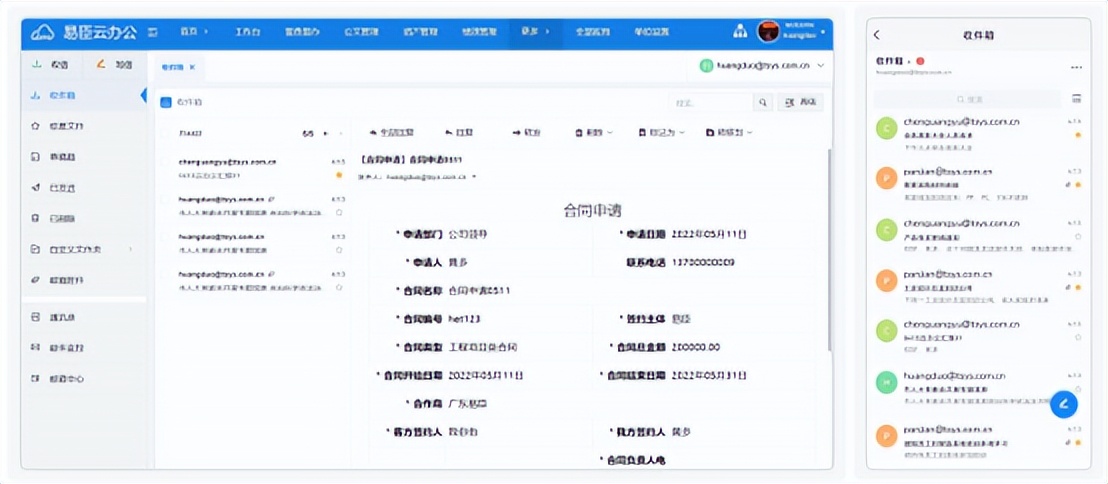Check the select-all checkbox above mail list
The height and width of the screenshot is (484, 1108).
pyautogui.click(x=165, y=133)
